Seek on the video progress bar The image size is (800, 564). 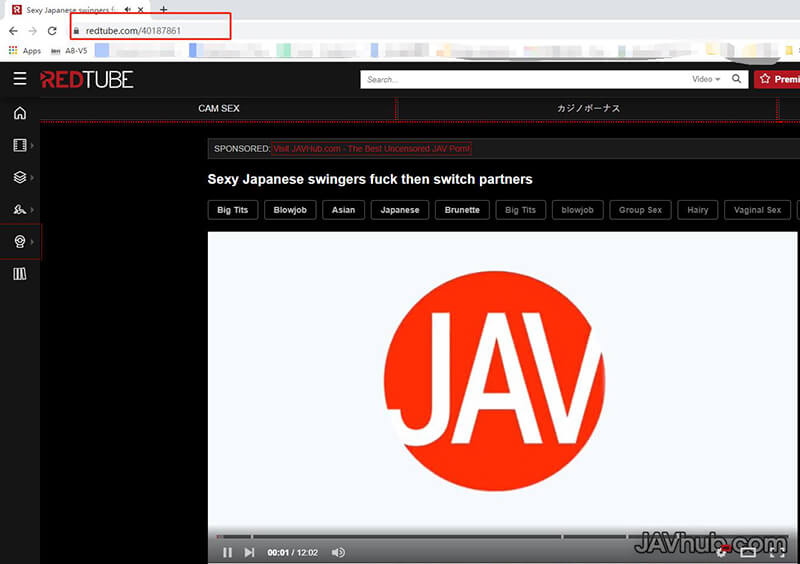[x=503, y=536]
